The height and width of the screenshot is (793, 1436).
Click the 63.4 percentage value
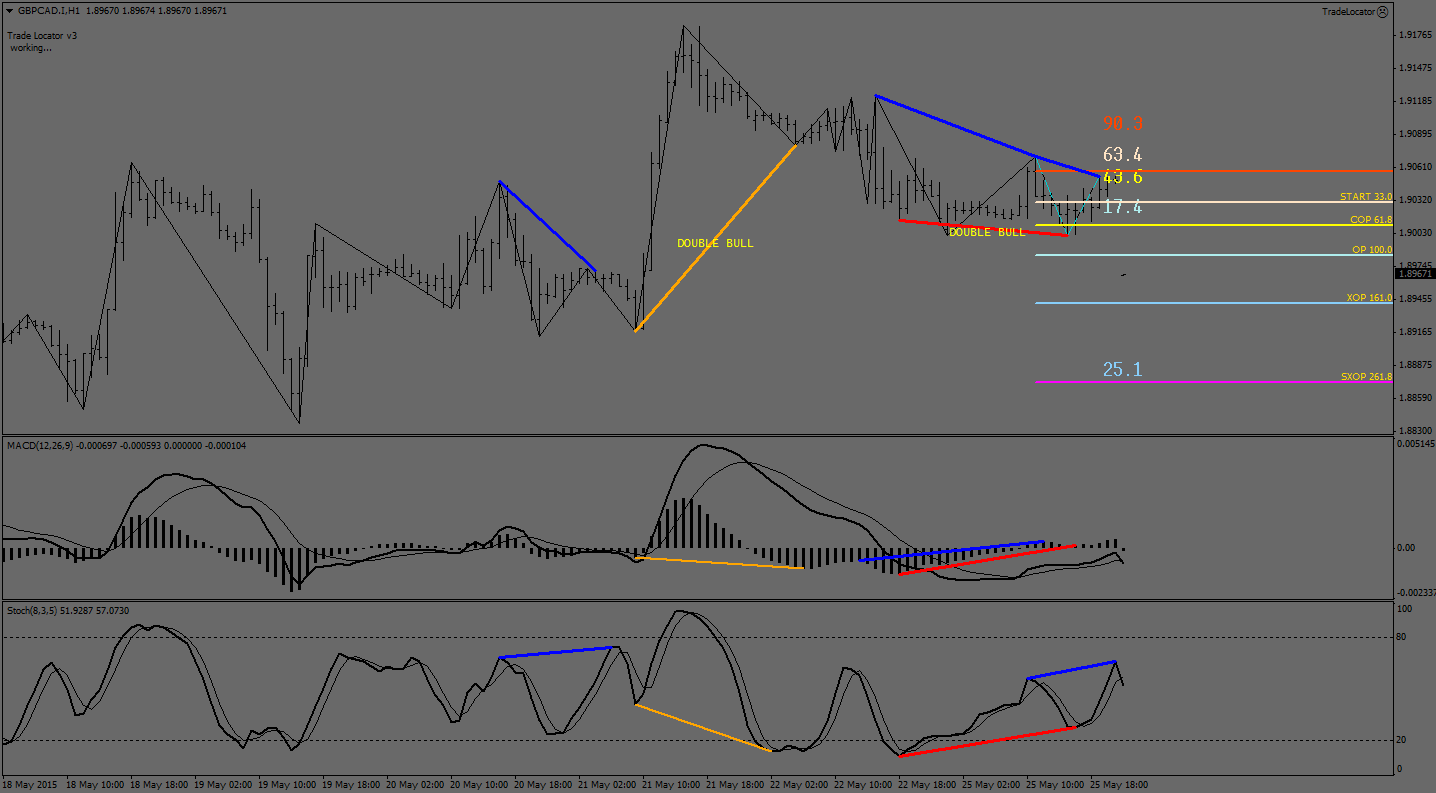coord(1122,155)
